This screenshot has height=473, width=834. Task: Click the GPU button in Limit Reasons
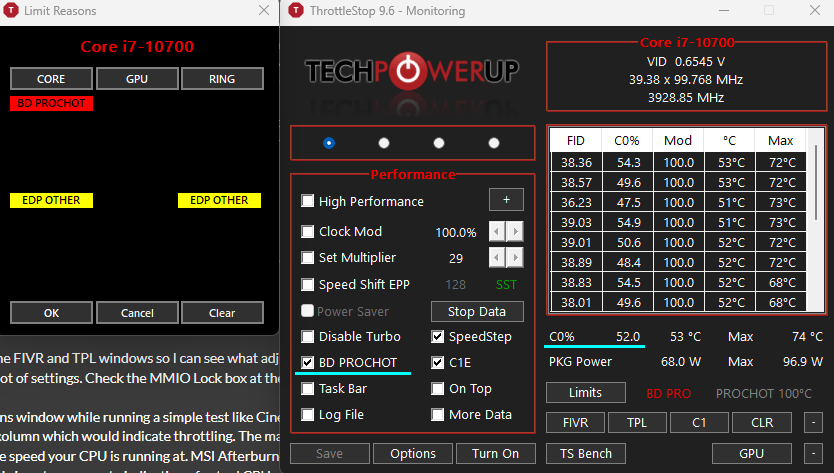137,79
